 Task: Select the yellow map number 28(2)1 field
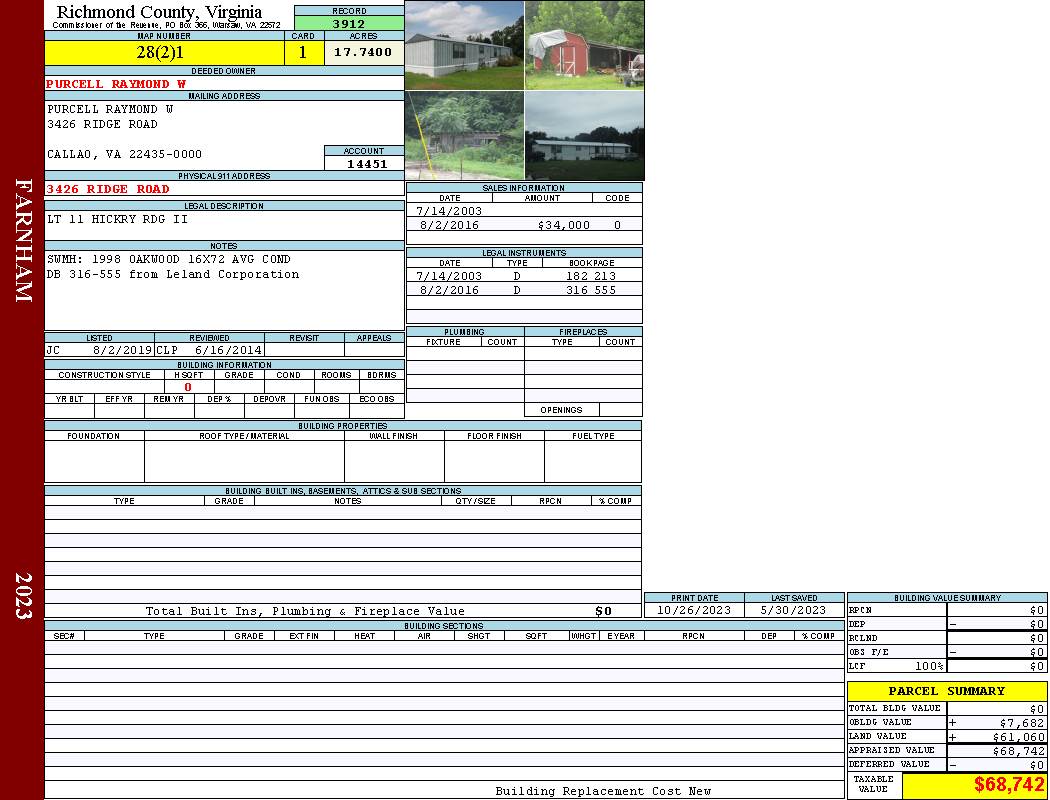pos(166,53)
